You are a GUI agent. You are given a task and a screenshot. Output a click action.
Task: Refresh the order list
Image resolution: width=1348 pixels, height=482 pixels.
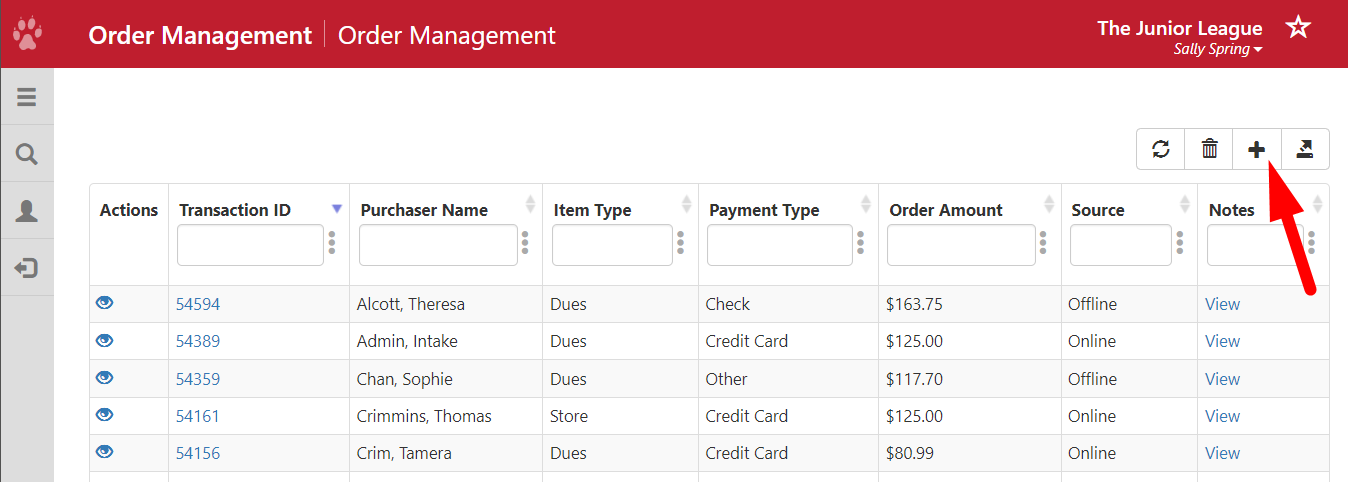click(x=1160, y=149)
